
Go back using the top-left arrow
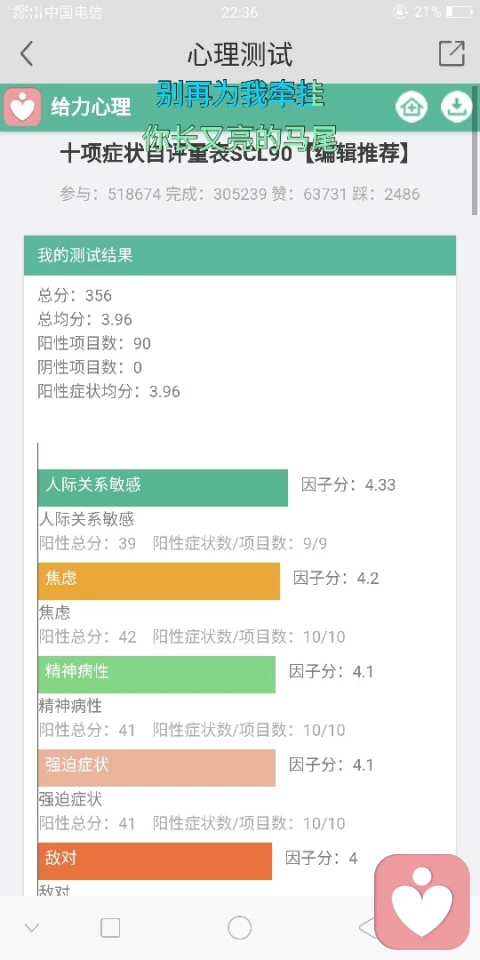pyautogui.click(x=26, y=54)
